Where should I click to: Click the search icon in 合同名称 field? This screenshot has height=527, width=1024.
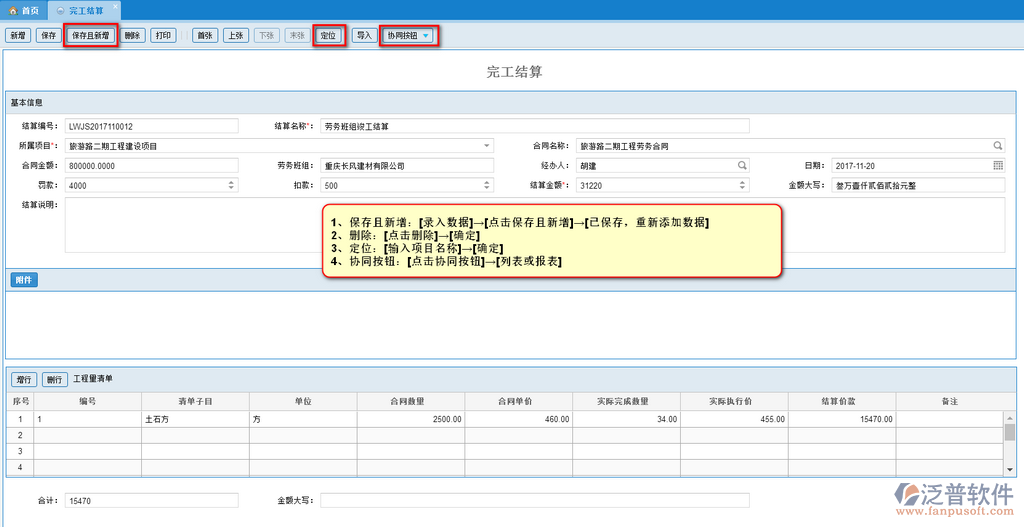tap(997, 146)
